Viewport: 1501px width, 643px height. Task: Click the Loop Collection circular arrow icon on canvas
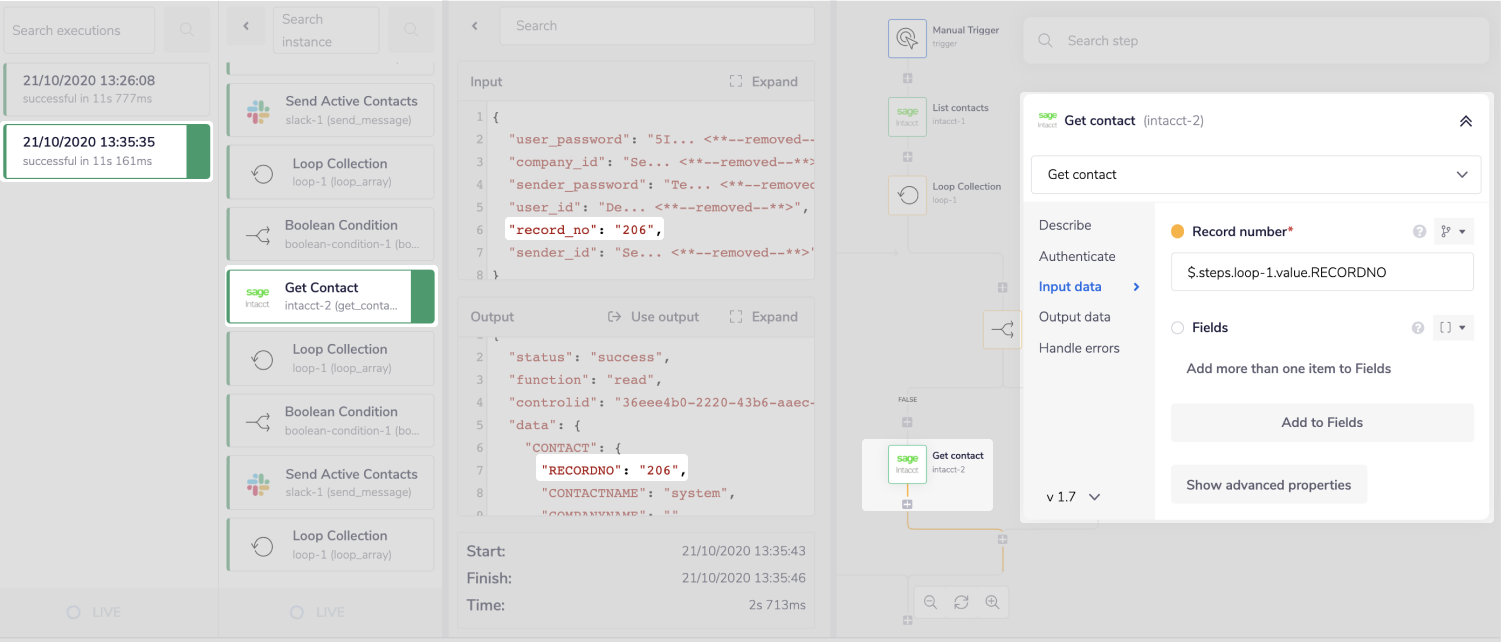point(907,194)
